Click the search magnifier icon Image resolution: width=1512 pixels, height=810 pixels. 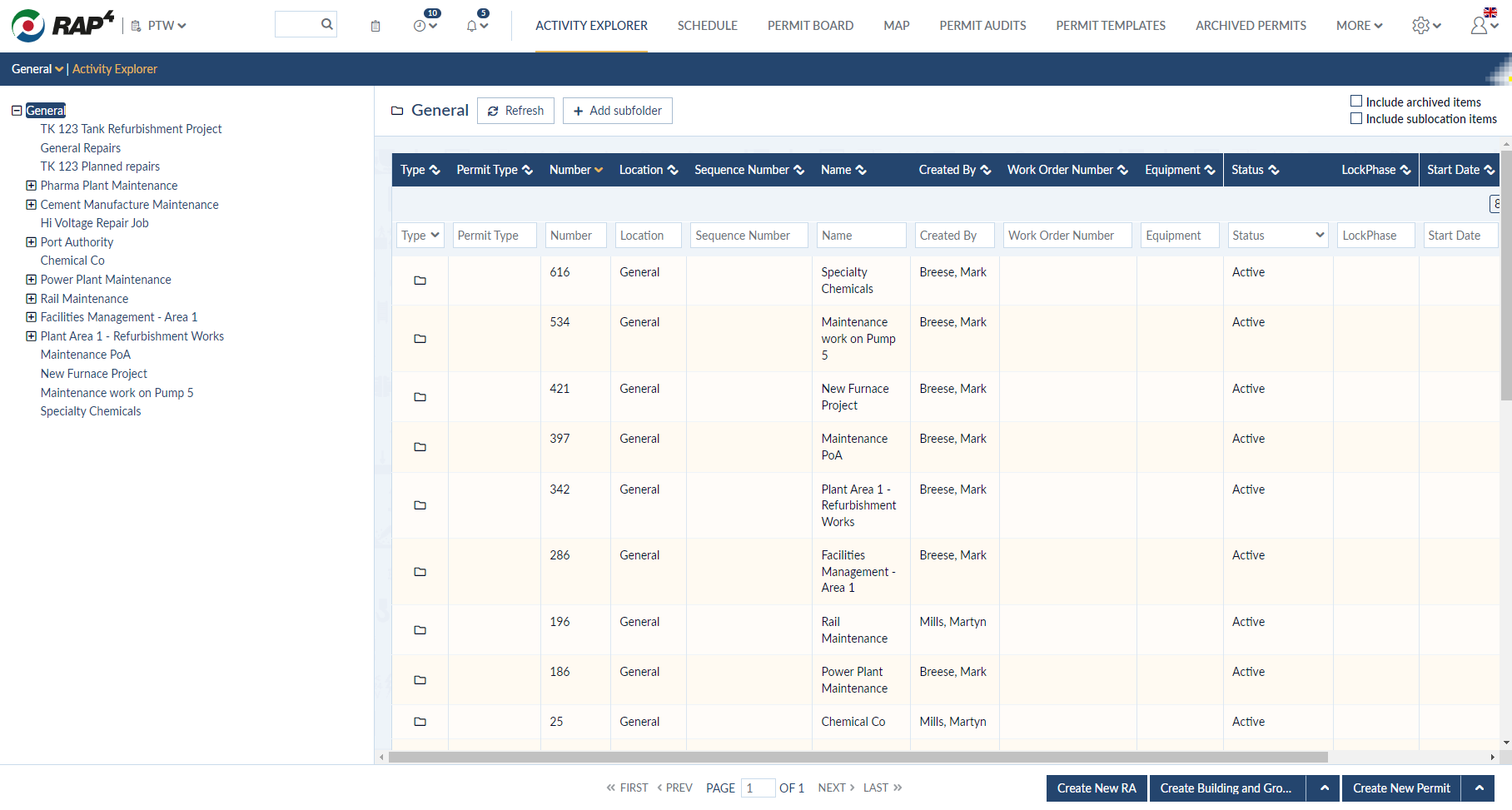coord(327,24)
